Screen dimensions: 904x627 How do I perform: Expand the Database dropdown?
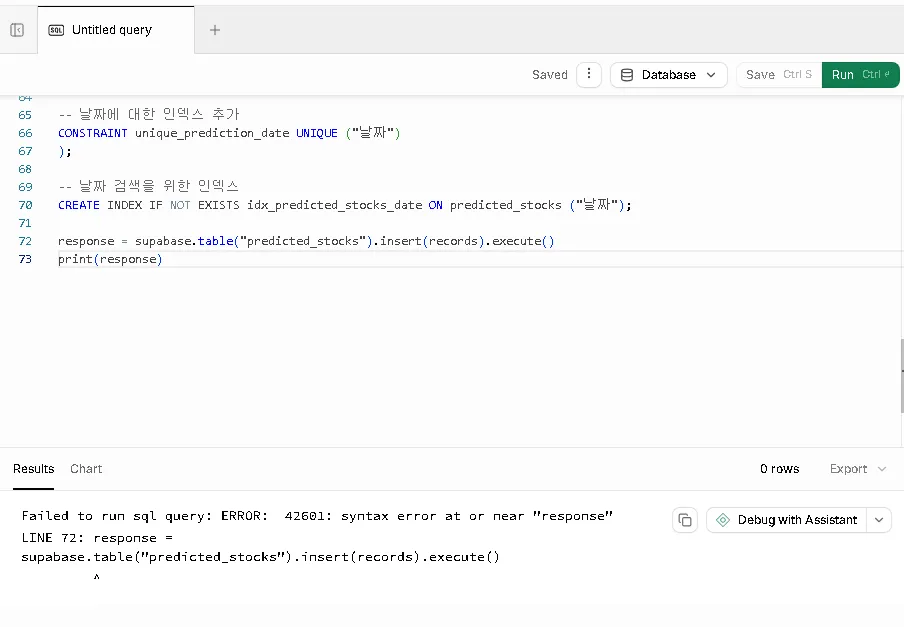click(x=669, y=75)
